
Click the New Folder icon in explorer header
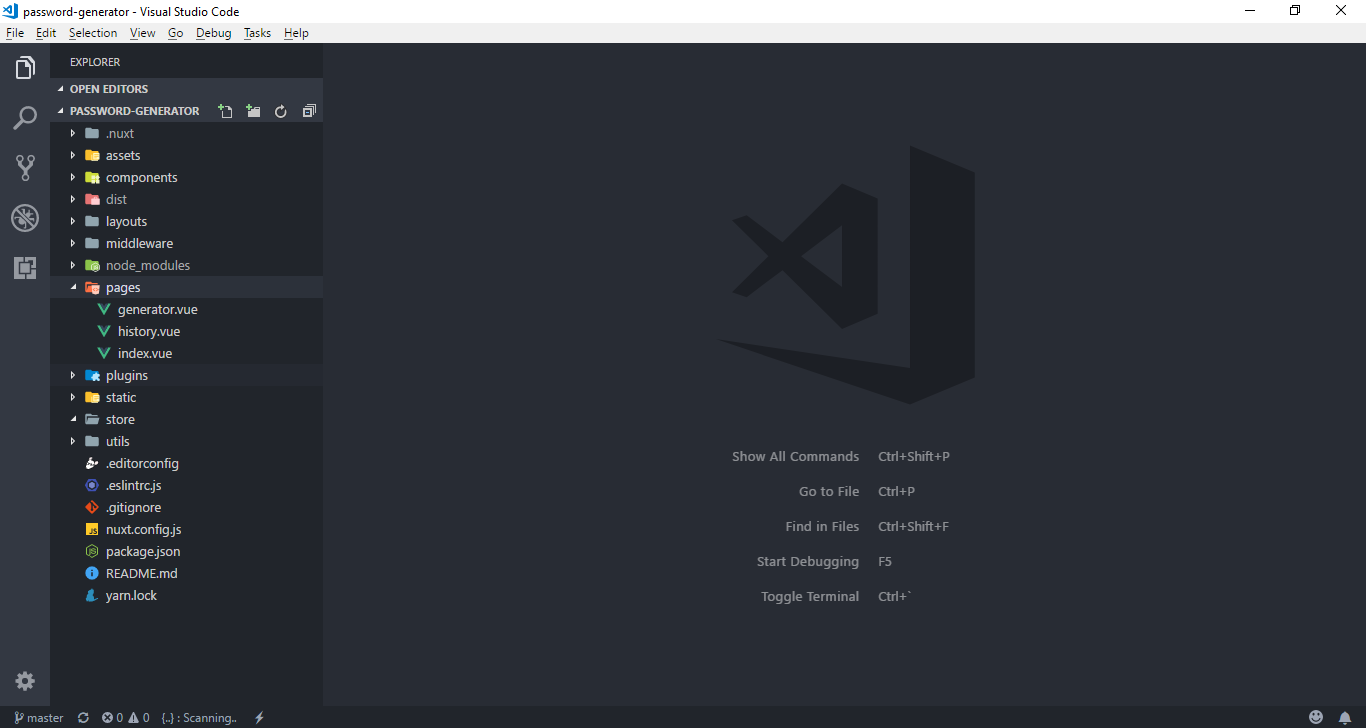click(254, 111)
